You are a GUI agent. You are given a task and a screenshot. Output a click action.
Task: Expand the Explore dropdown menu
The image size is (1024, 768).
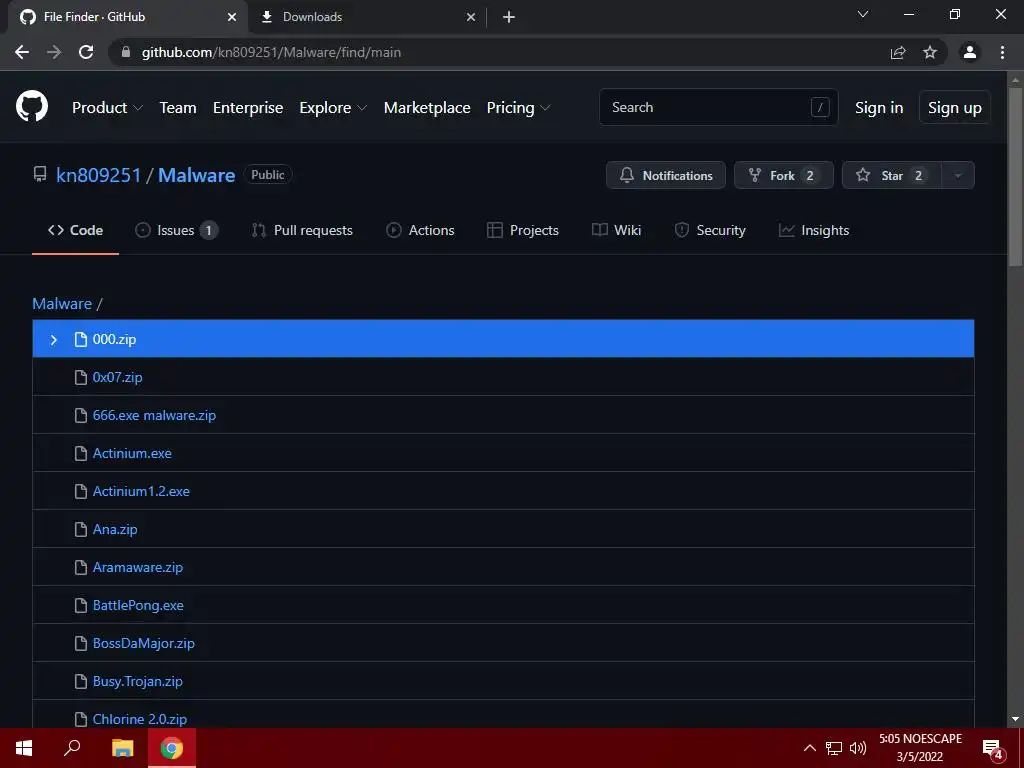(333, 108)
